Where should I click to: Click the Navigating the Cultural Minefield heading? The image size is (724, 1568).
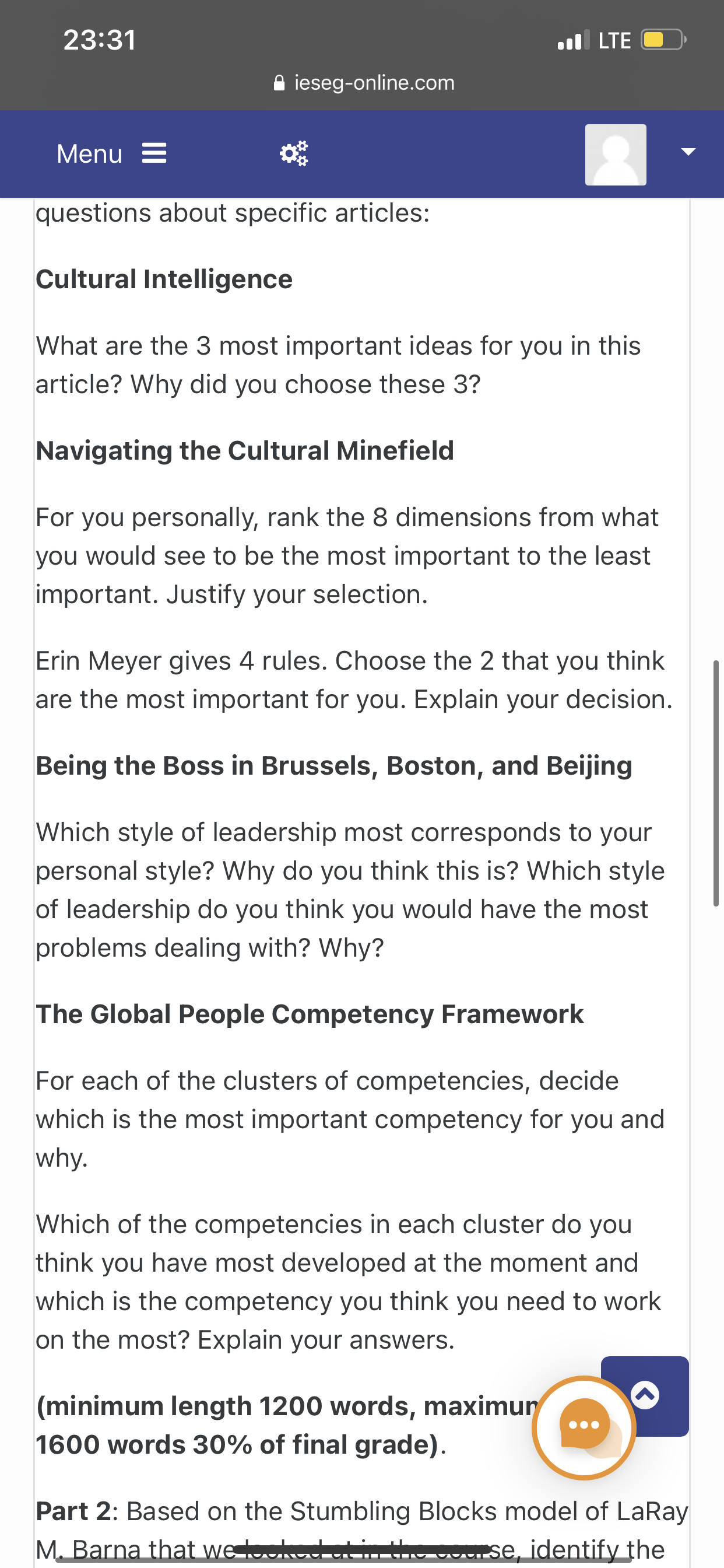click(245, 450)
